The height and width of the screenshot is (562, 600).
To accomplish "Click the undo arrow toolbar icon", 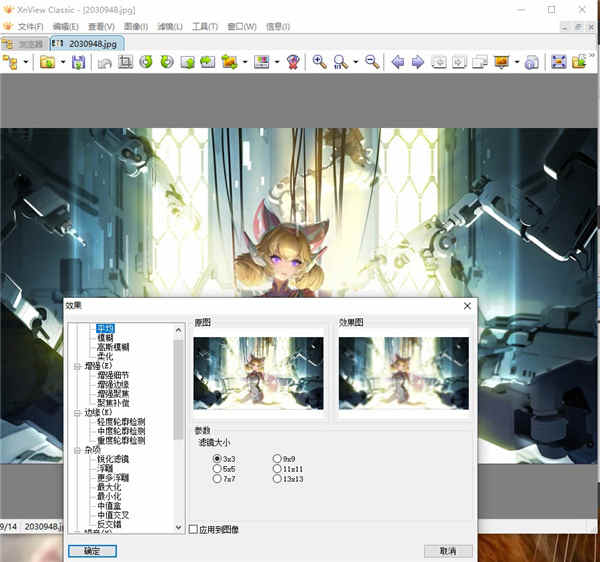I will point(104,62).
